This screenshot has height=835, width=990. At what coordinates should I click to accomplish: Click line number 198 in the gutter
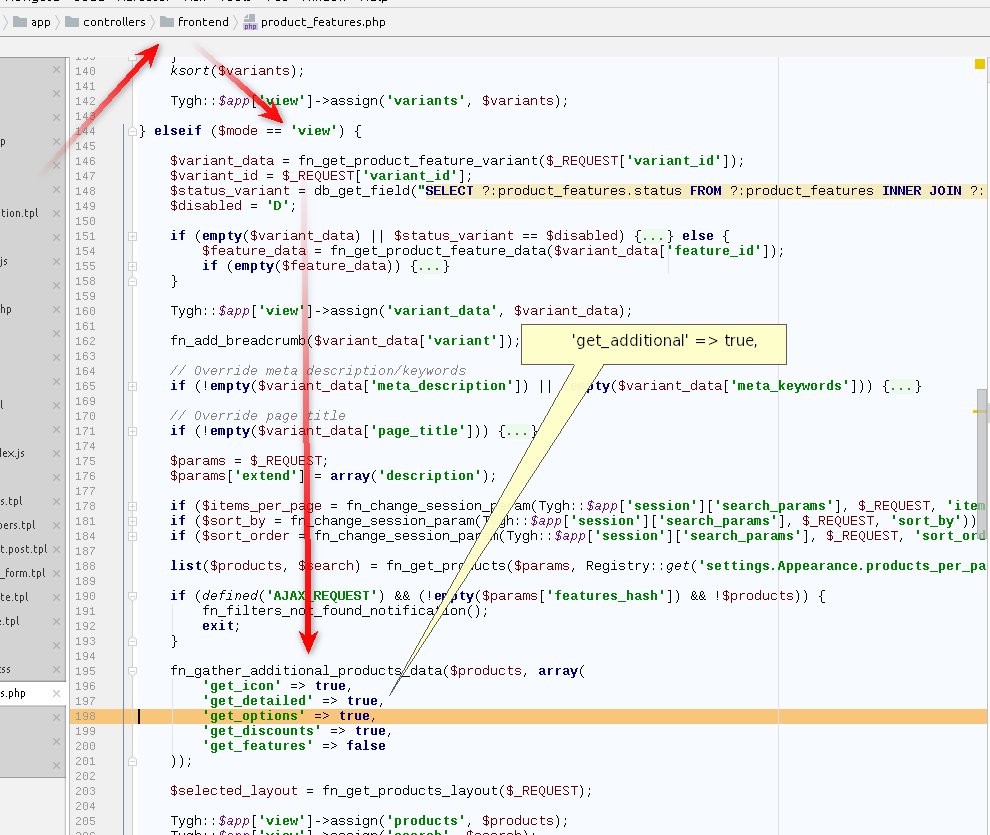coord(85,716)
